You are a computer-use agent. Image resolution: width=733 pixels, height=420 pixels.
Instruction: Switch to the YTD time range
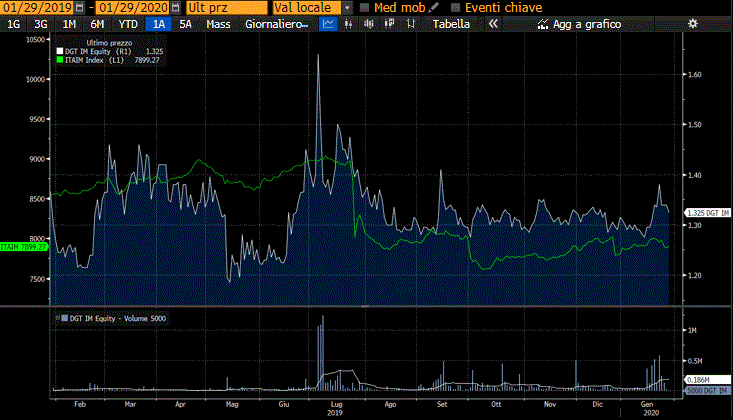point(128,23)
